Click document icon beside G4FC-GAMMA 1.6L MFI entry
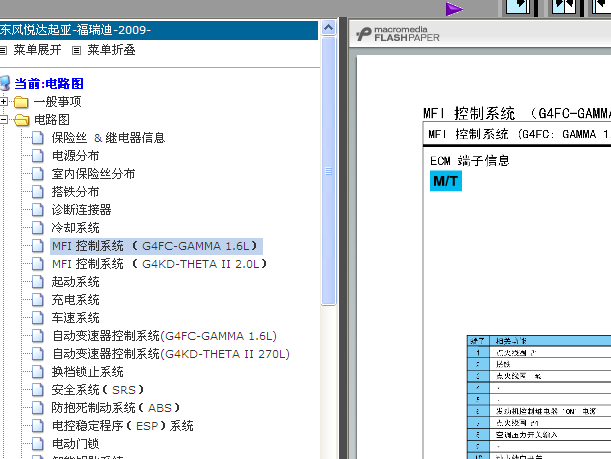Screen dimensions: 611x459 point(38,246)
